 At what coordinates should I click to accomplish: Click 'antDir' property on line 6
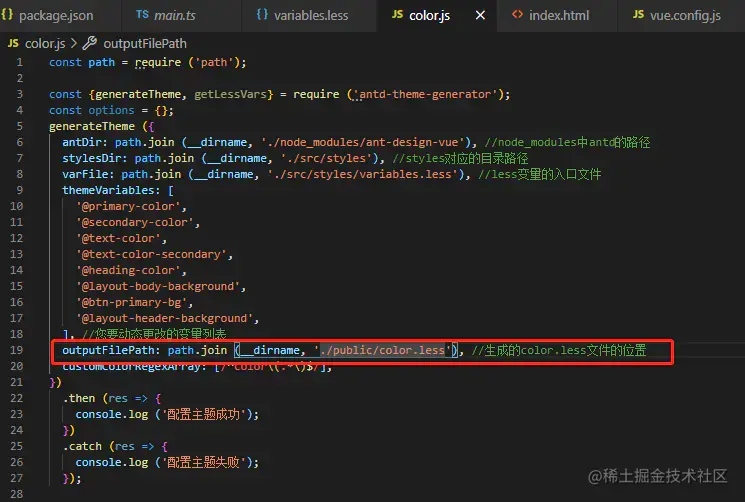[82, 142]
